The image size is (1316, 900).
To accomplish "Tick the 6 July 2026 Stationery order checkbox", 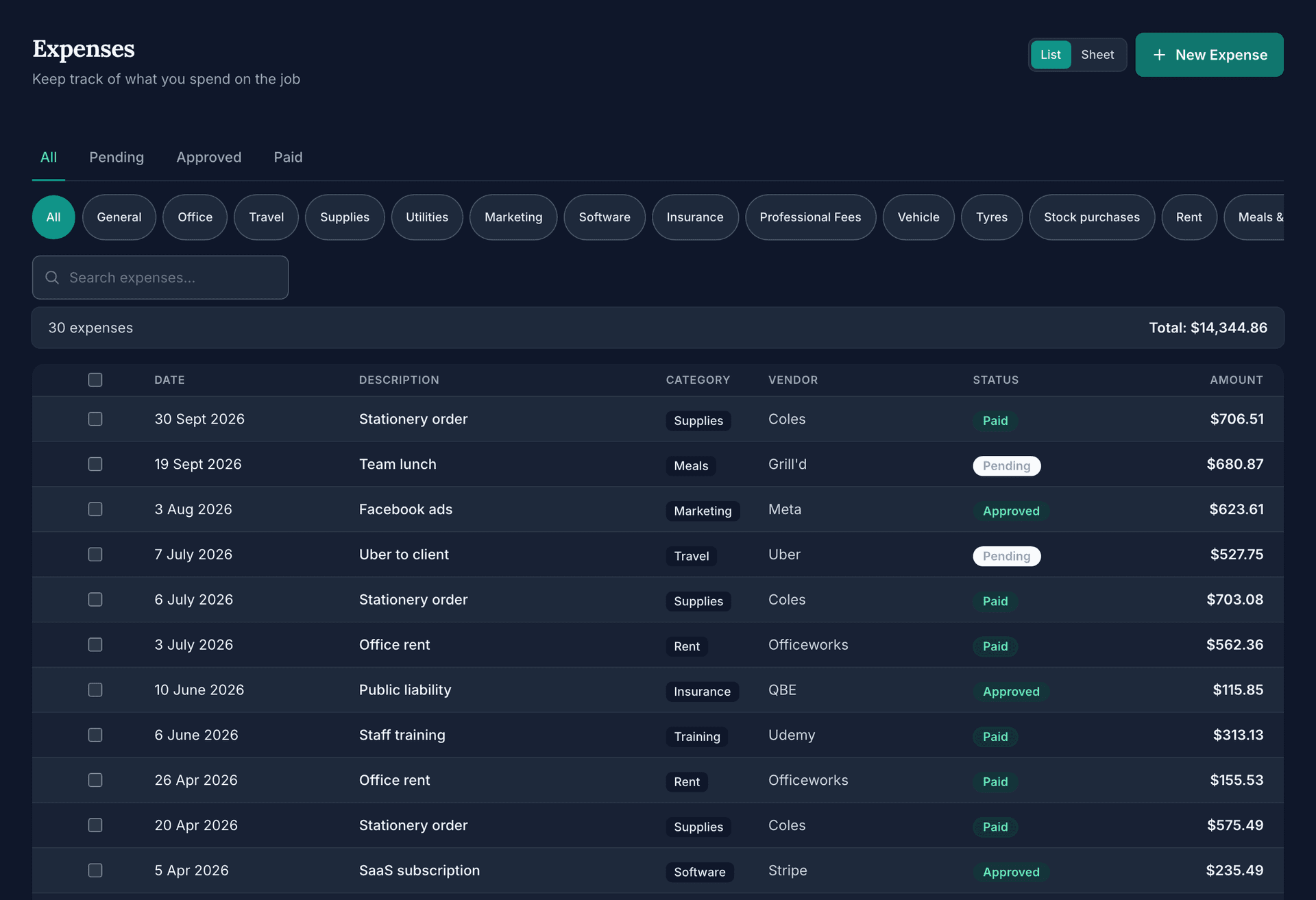I will coord(95,600).
